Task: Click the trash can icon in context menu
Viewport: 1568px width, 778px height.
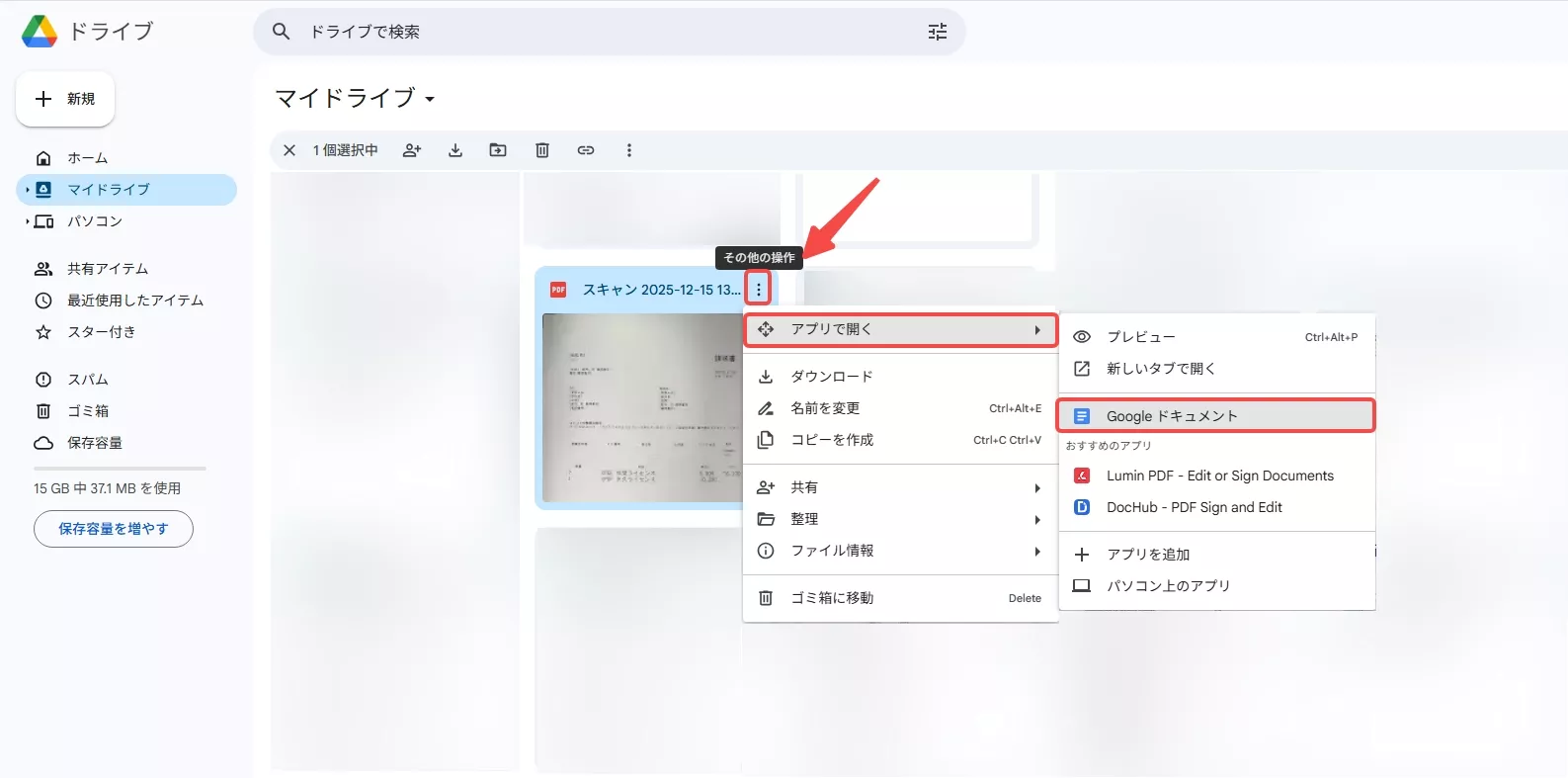Action: (766, 598)
